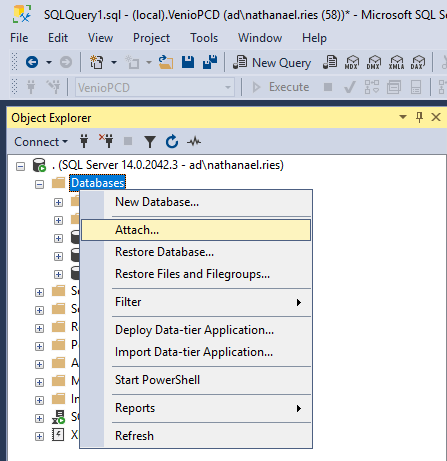
Task: Click Object Explorer Filter funnel icon
Action: coord(150,142)
